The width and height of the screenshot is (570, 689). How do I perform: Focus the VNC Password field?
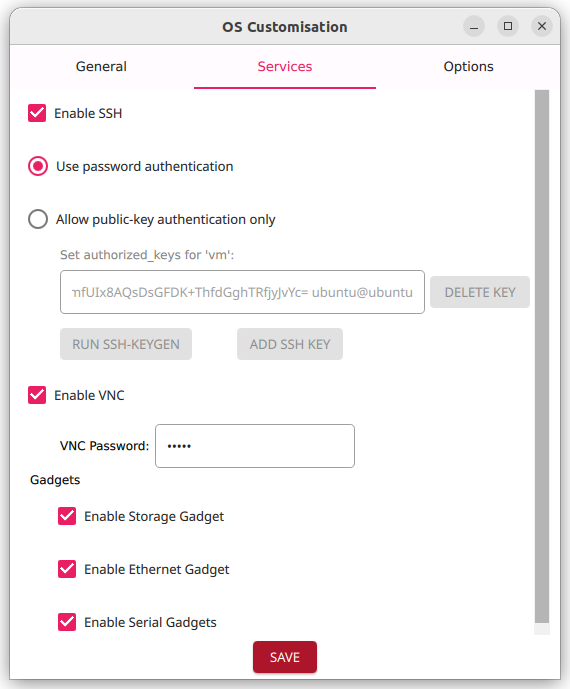click(255, 446)
